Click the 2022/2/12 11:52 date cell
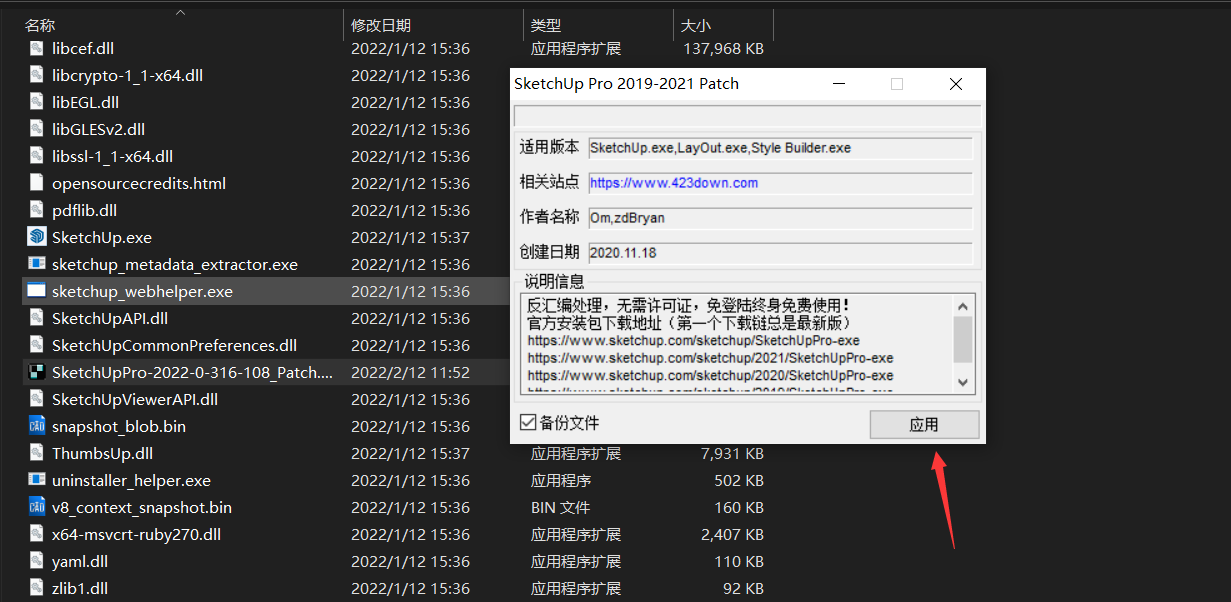Viewport: 1231px width, 602px height. (x=410, y=372)
